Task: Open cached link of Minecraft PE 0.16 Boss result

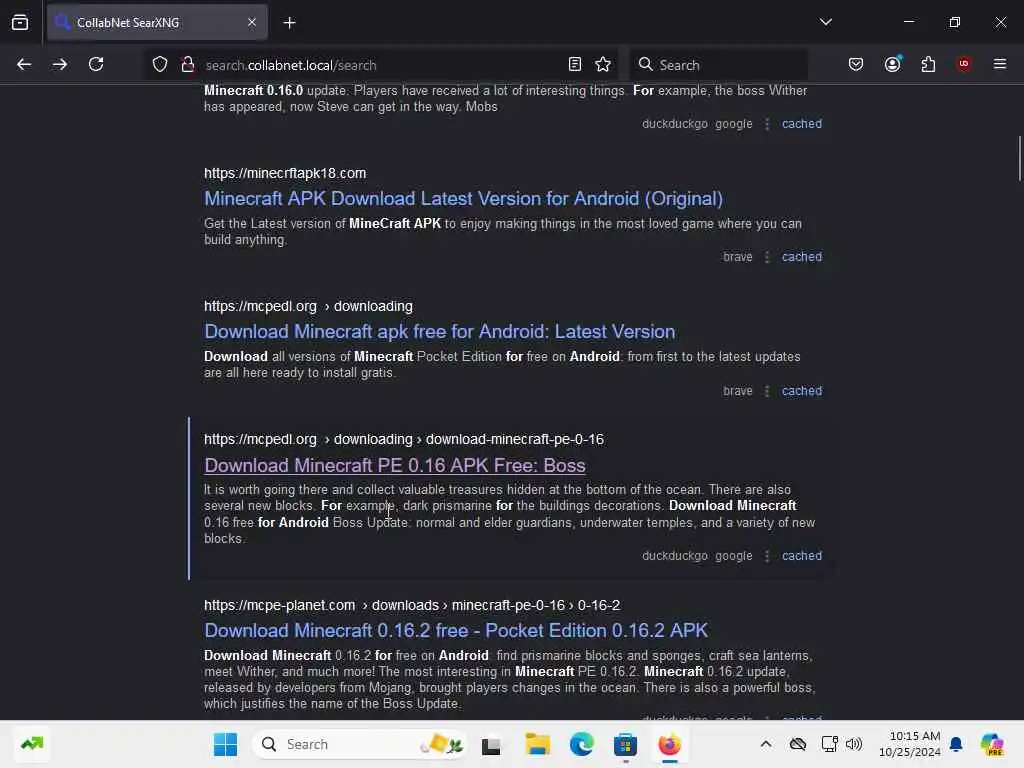Action: click(x=802, y=556)
